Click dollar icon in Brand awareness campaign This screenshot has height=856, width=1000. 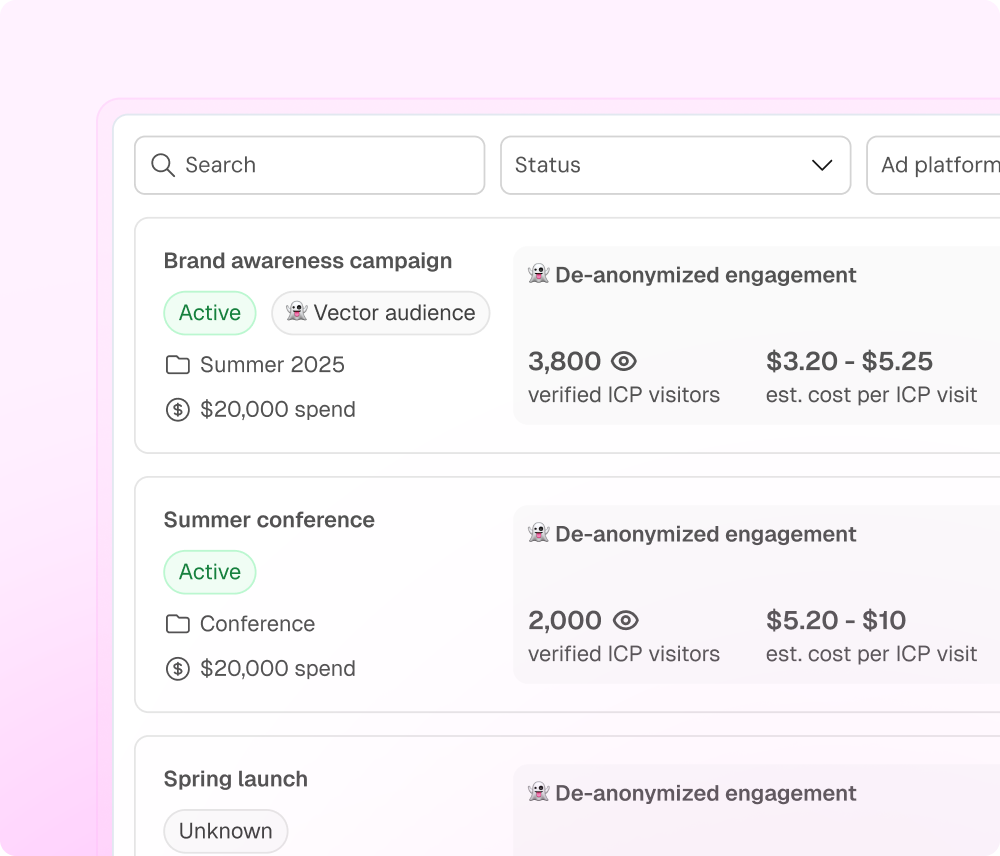(x=178, y=410)
